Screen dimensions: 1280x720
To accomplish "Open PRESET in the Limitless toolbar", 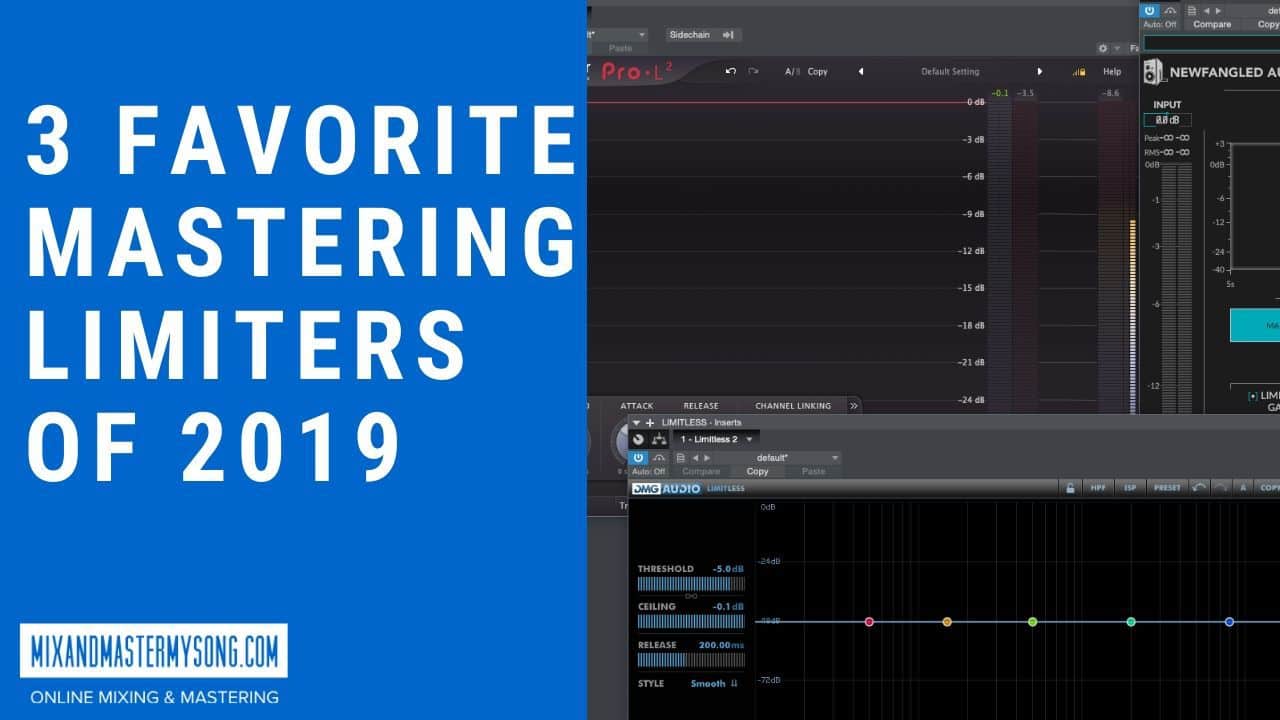I will (x=1166, y=488).
